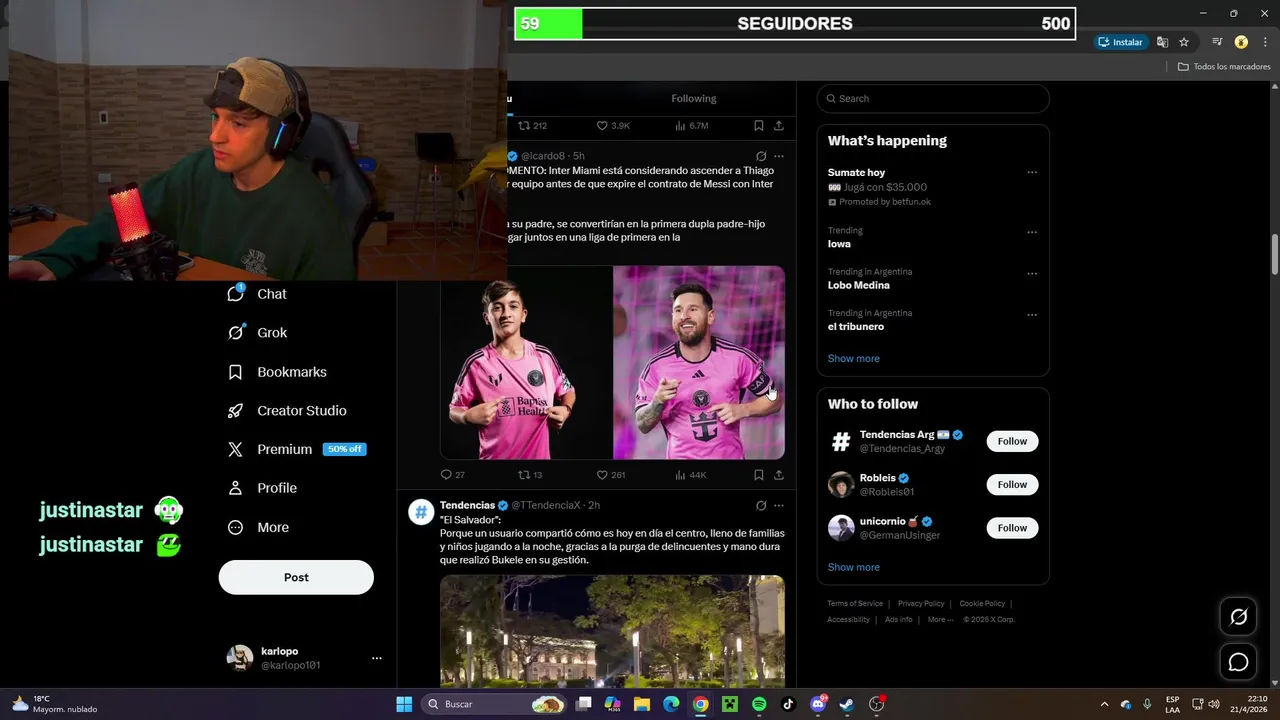Open Creator Studio from the sidebar
1280x720 pixels.
pos(287,411)
